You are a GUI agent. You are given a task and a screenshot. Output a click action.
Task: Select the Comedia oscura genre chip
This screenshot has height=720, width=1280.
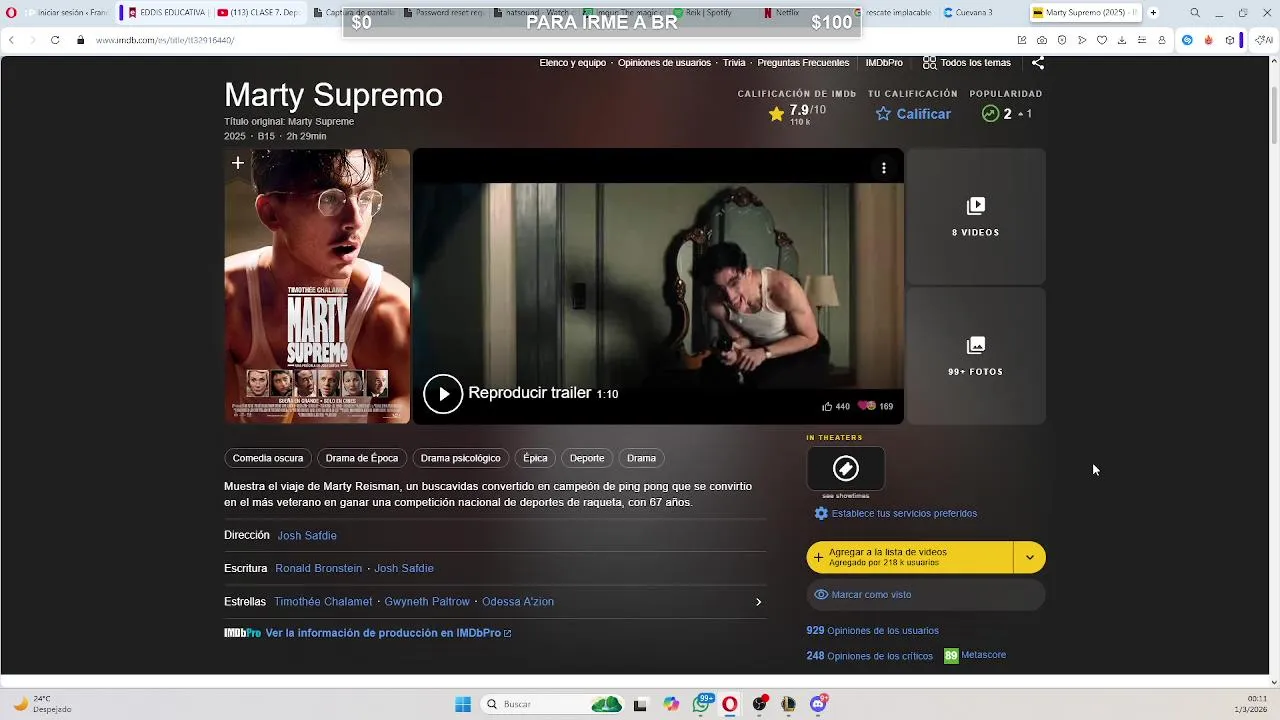click(x=268, y=458)
